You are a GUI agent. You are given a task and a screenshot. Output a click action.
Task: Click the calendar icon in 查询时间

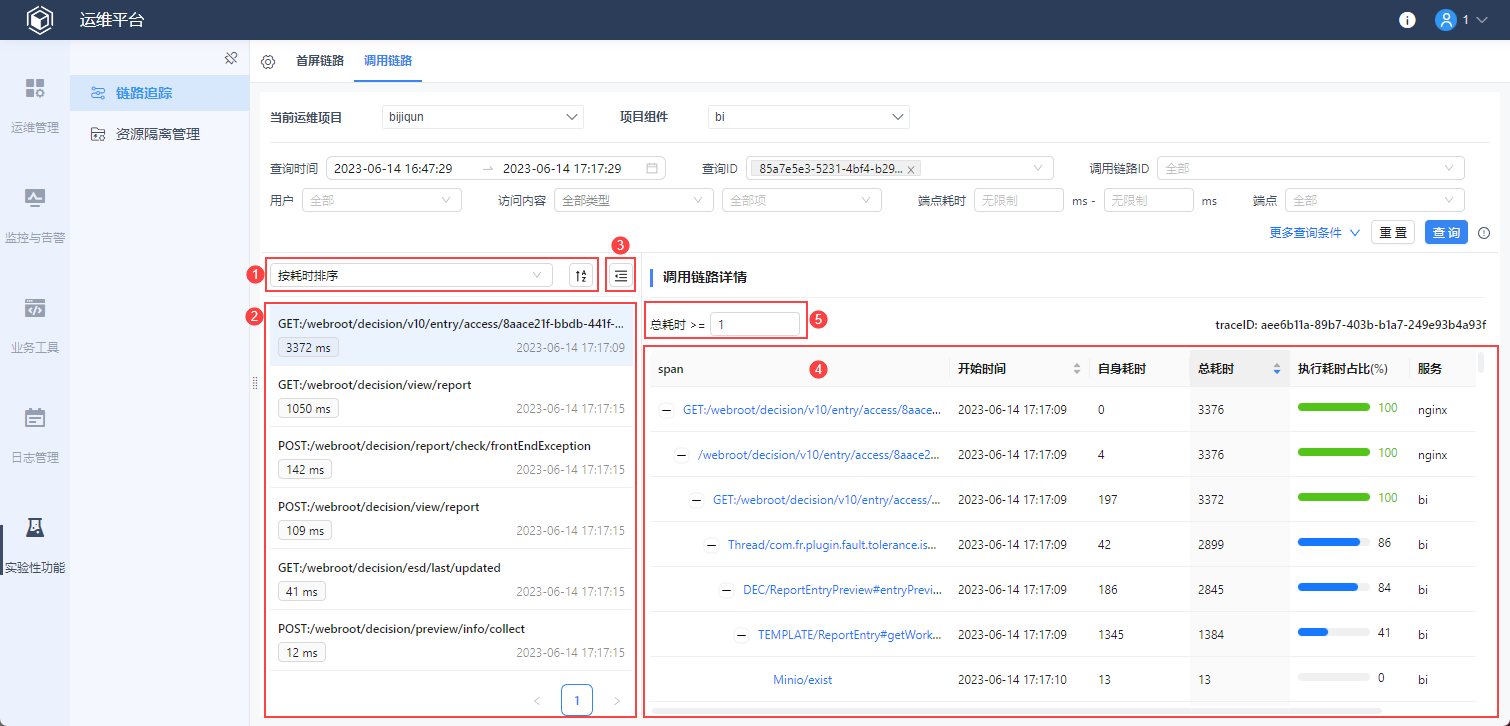click(x=652, y=169)
